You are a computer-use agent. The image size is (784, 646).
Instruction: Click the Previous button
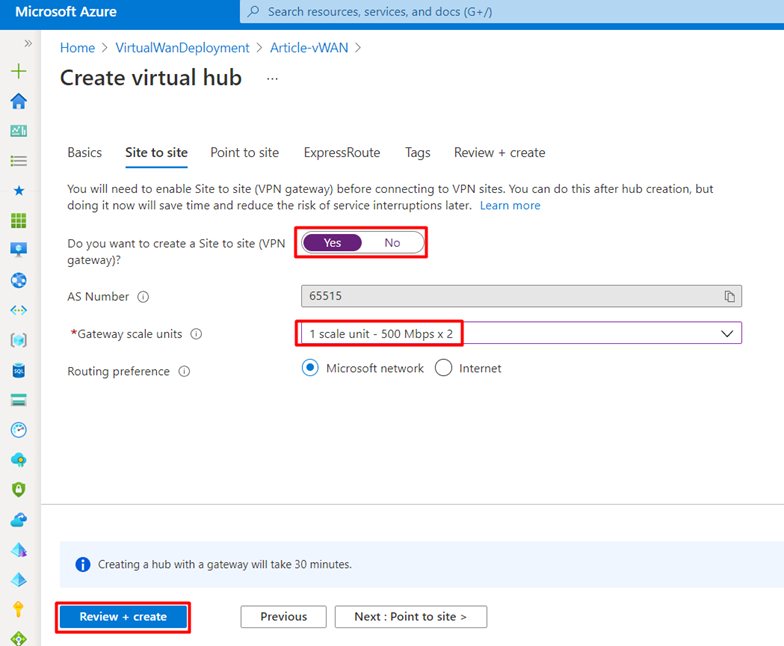tap(284, 617)
